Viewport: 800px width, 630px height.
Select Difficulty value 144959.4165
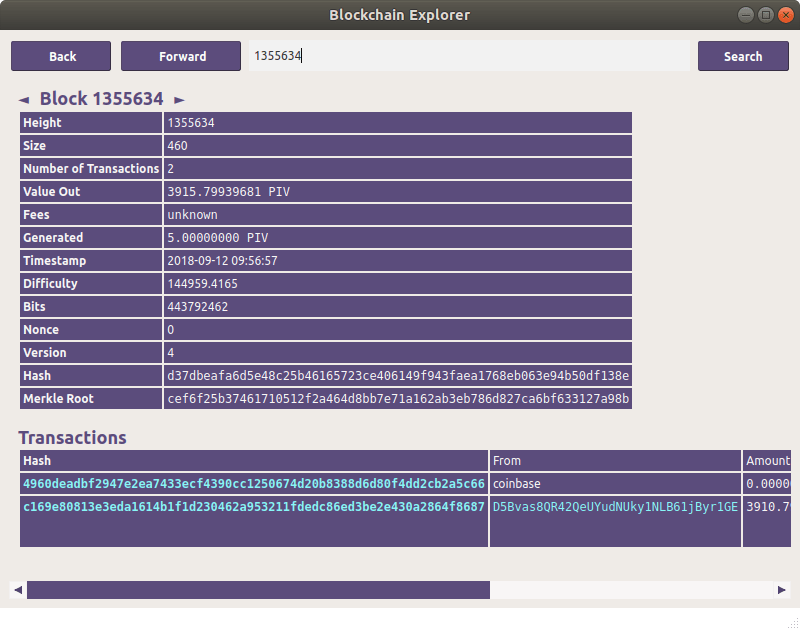click(x=203, y=284)
